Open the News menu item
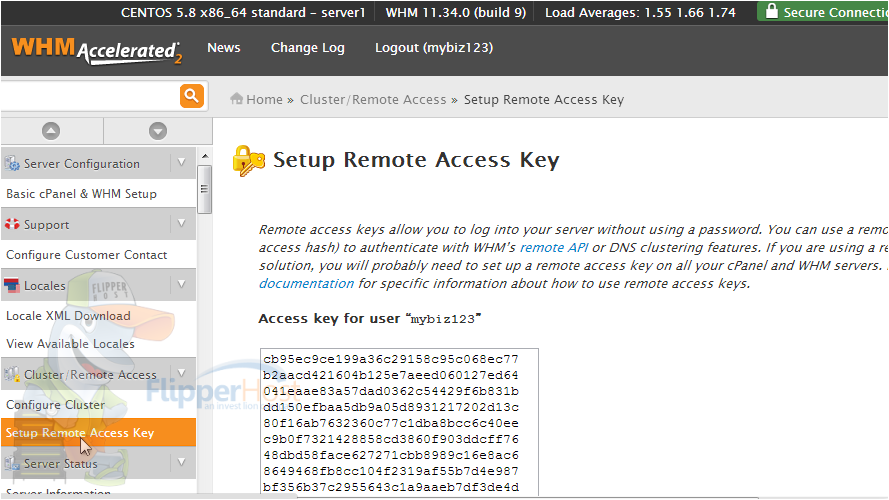Image resolution: width=889 pixels, height=500 pixels. point(223,48)
